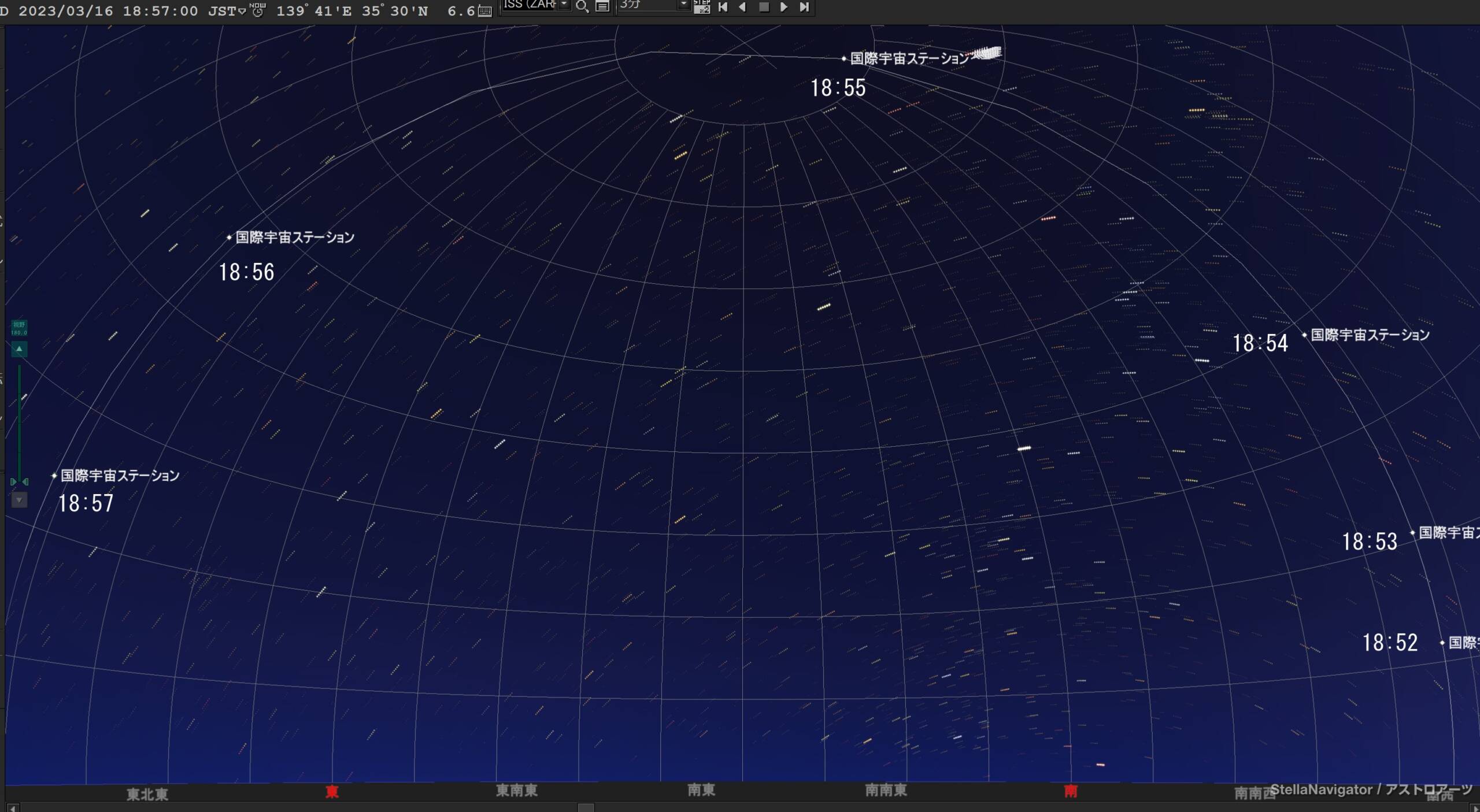The image size is (1480, 812).
Task: Click the 東北東 compass direction label
Action: 147,794
